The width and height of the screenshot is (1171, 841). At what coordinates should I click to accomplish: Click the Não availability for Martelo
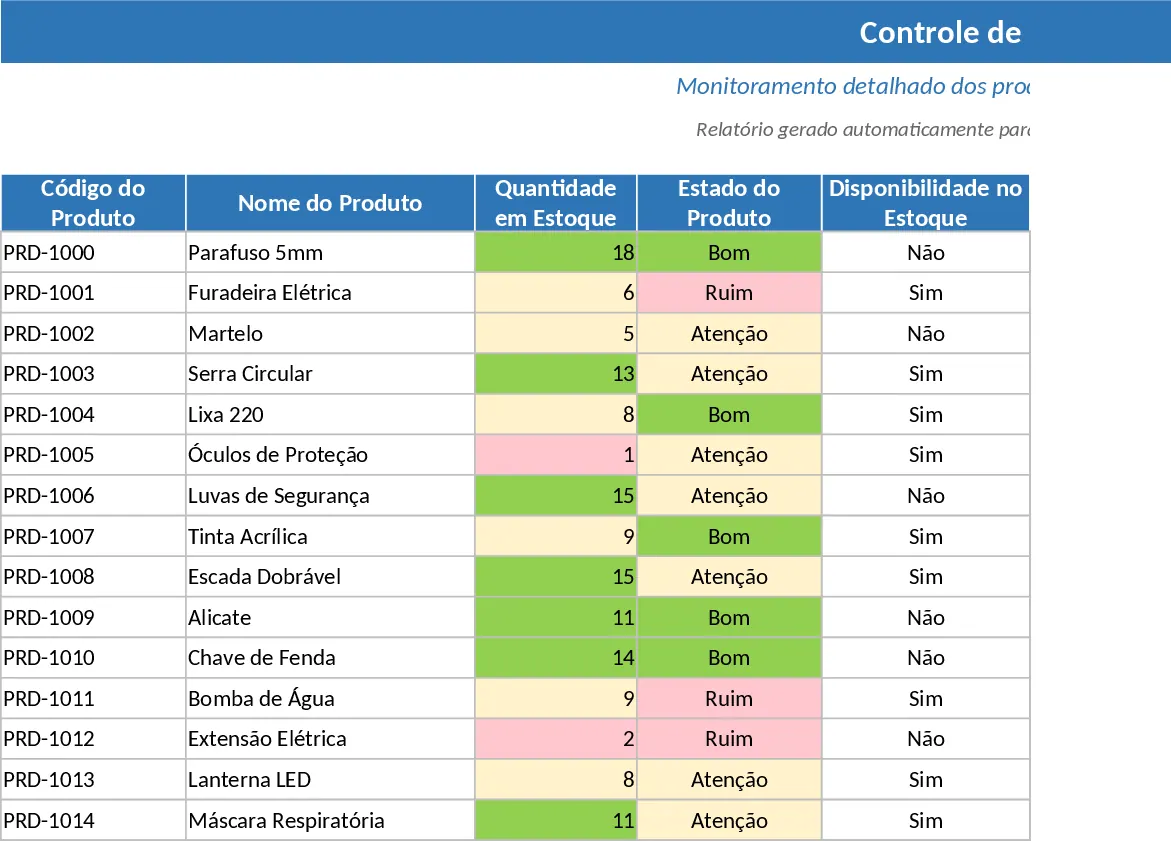tap(926, 333)
